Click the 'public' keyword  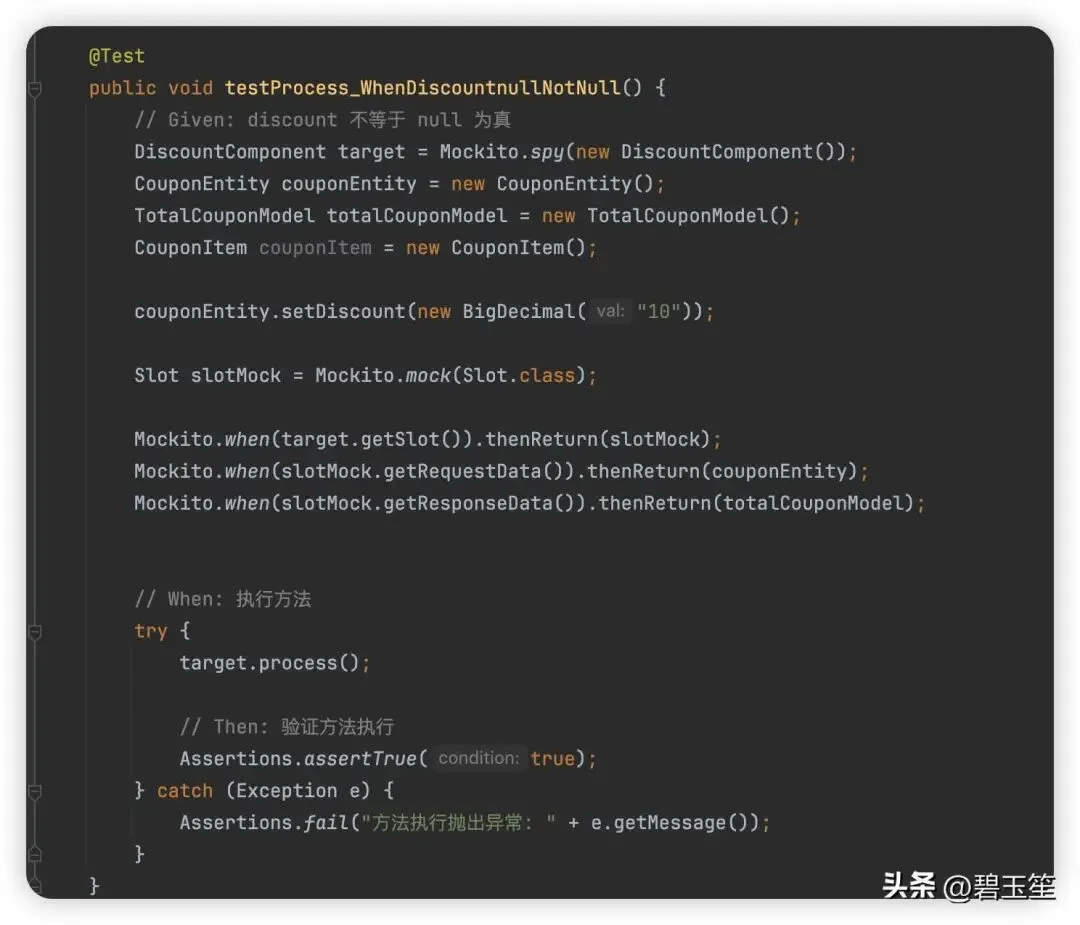click(x=122, y=87)
